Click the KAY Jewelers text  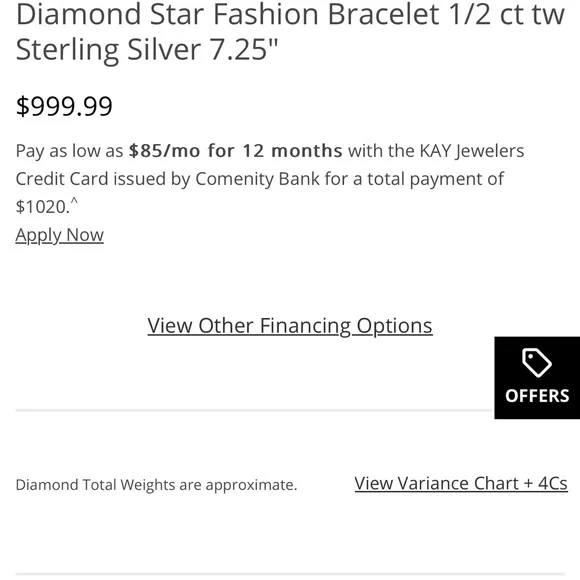(472, 151)
